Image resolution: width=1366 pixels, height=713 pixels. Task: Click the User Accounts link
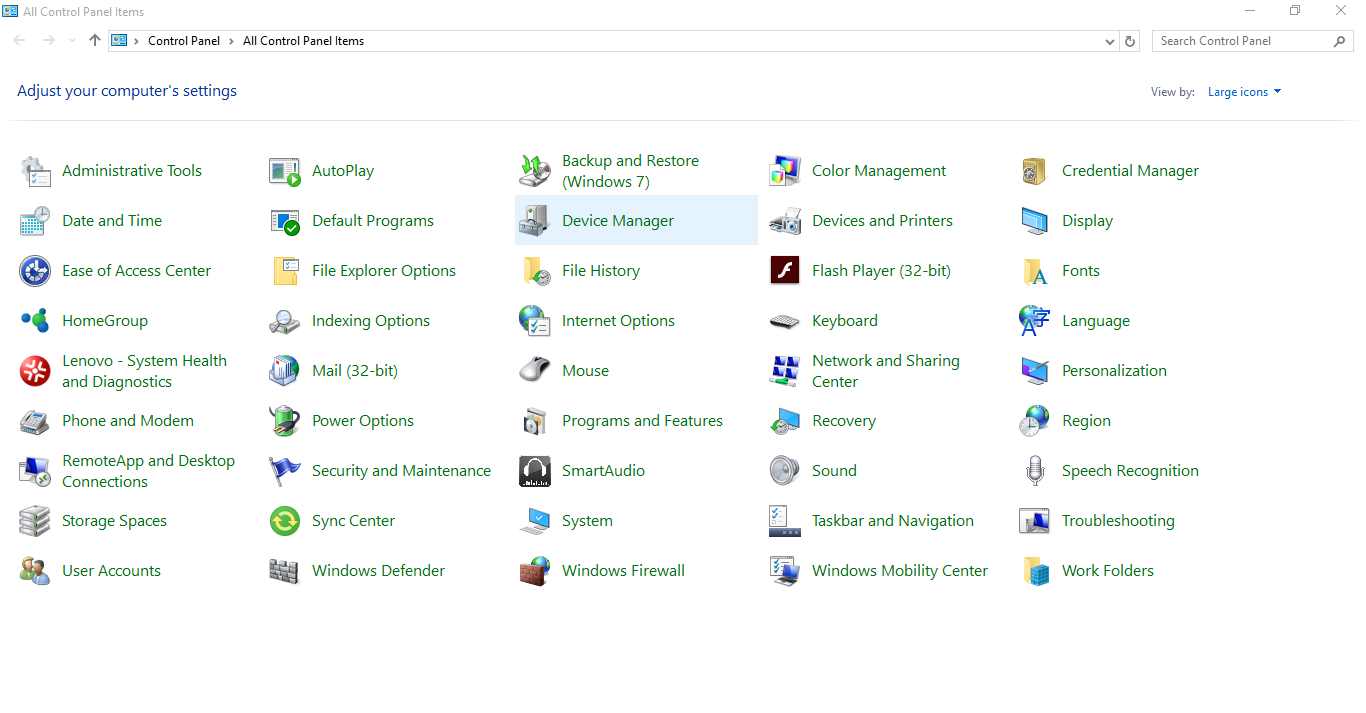click(111, 571)
